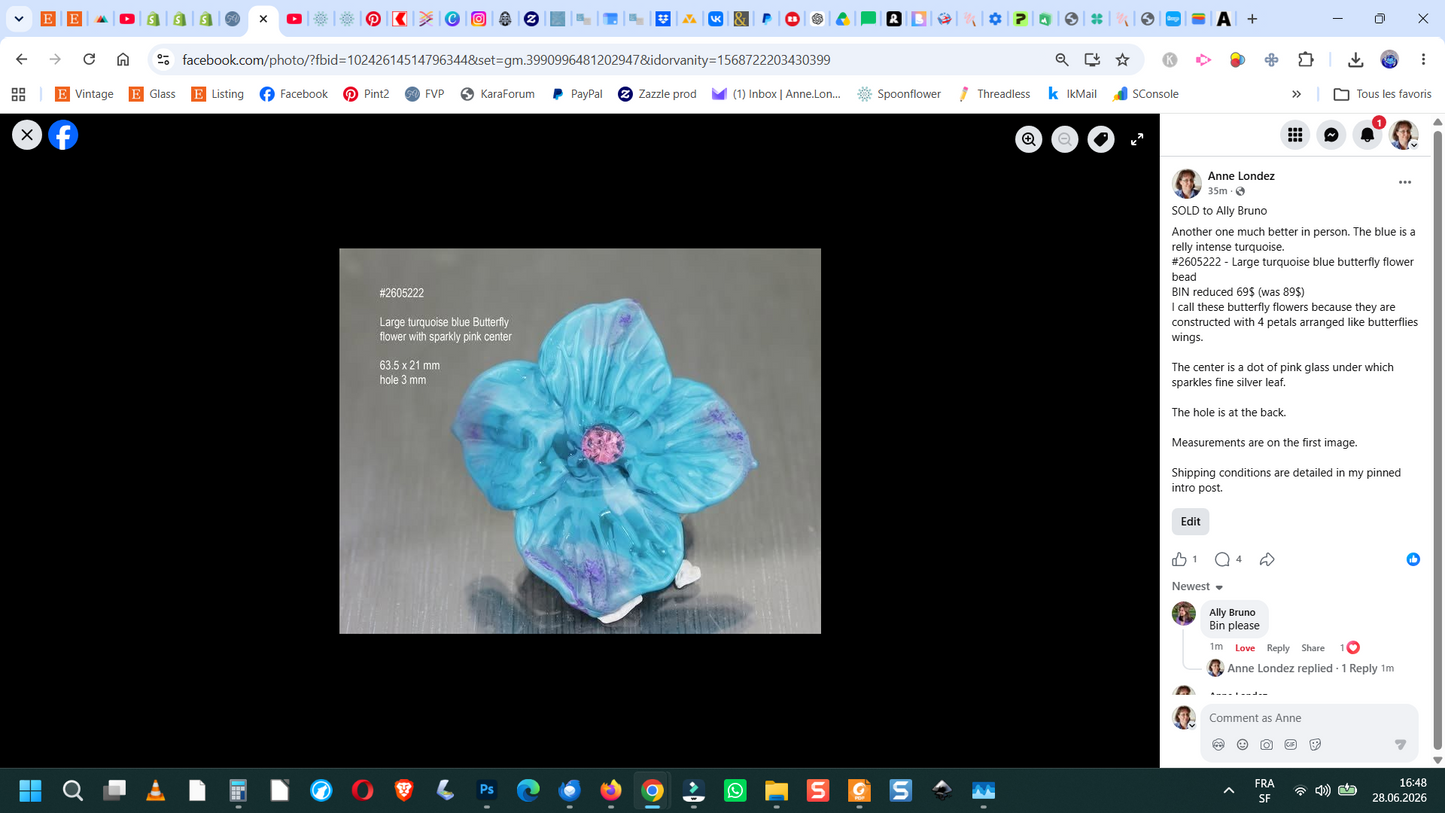
Task: Zoom out of the photo
Action: point(1065,140)
